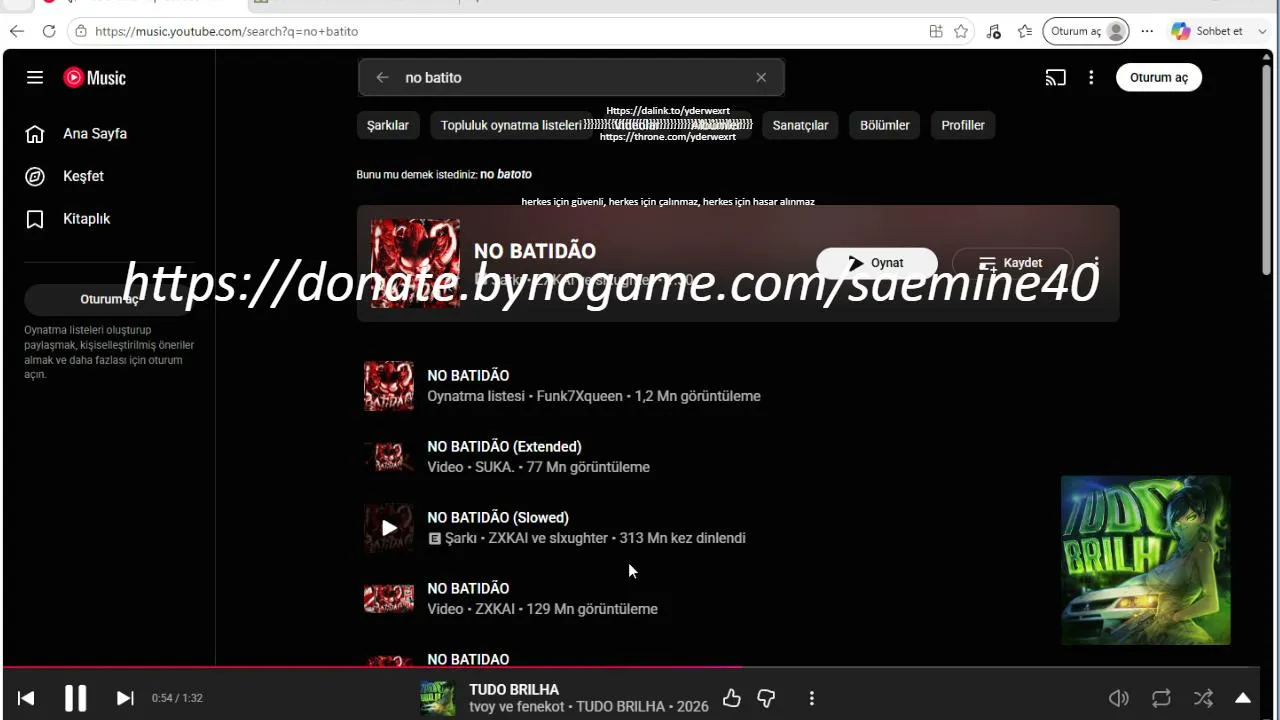Viewport: 1280px width, 720px height.
Task: Open the NO BATIDÃO (Extended) video result
Action: pyautogui.click(x=504, y=446)
